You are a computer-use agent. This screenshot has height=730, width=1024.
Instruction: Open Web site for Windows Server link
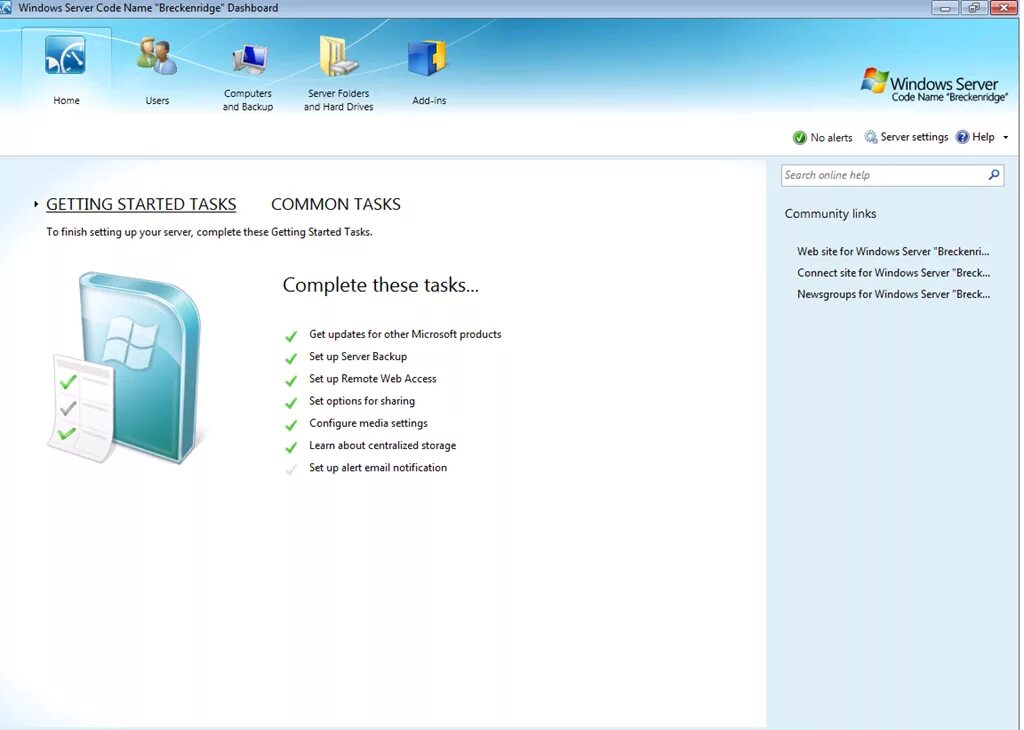point(893,251)
